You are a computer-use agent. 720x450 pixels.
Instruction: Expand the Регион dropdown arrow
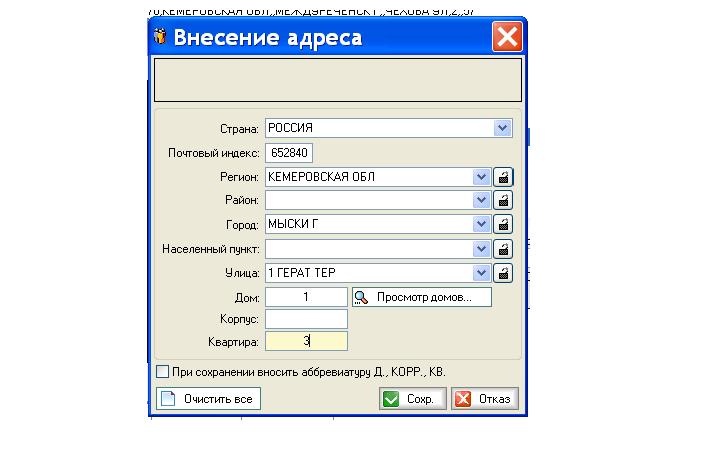pos(482,177)
